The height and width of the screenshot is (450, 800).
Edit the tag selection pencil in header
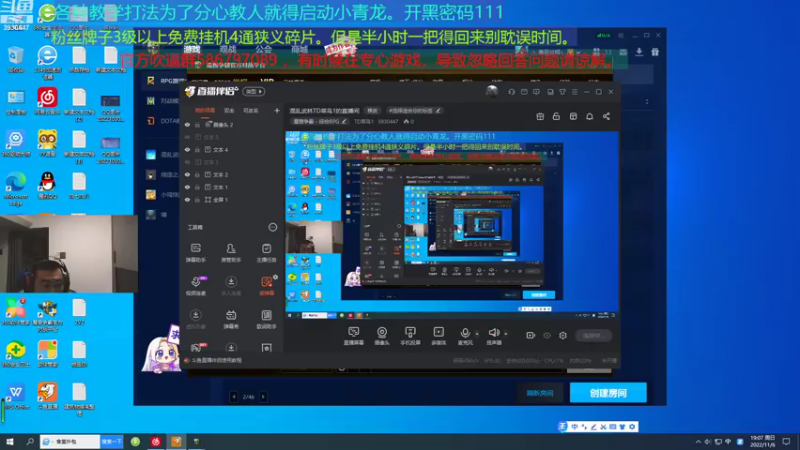(438, 111)
